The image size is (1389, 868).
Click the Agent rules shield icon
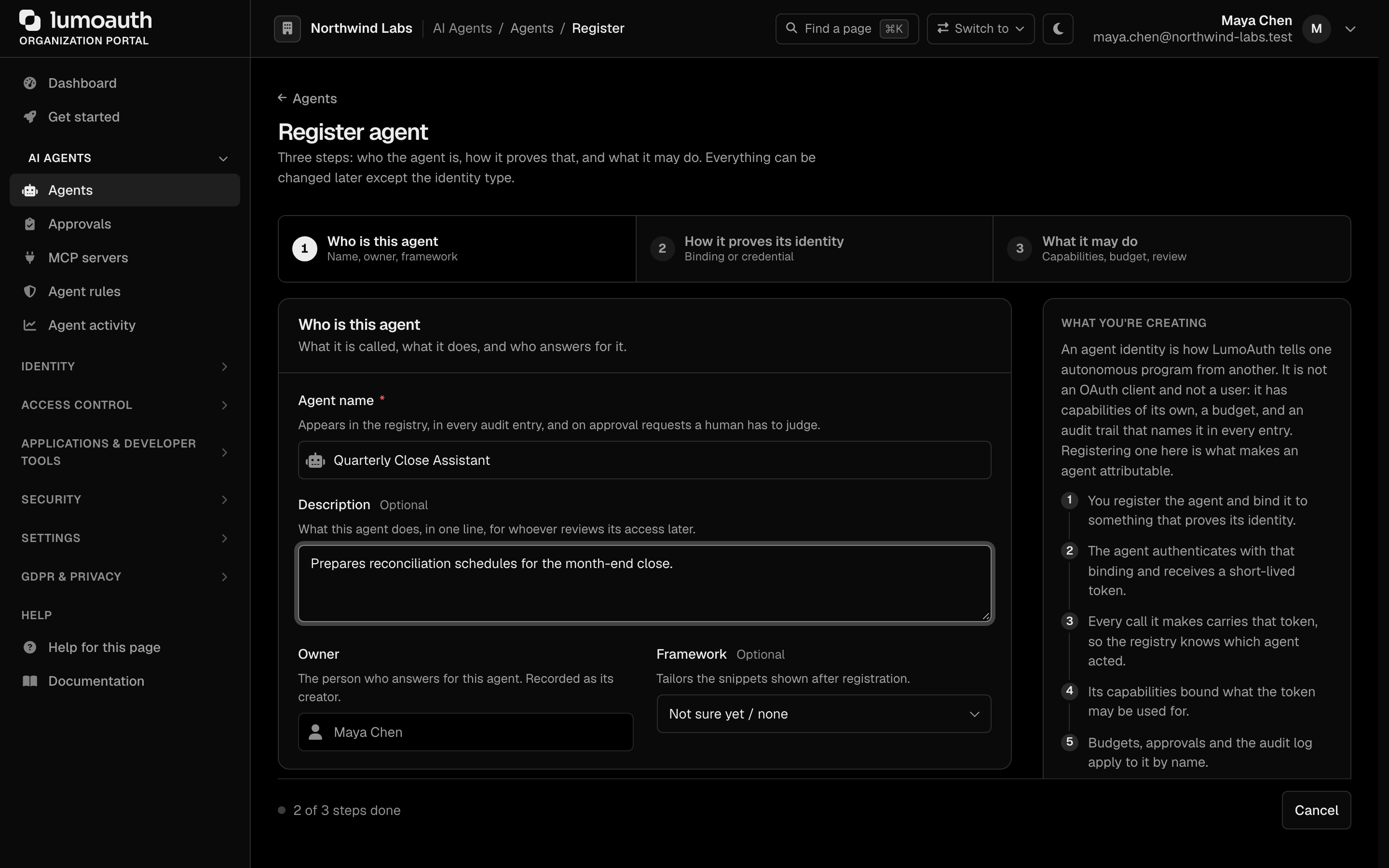coord(30,292)
